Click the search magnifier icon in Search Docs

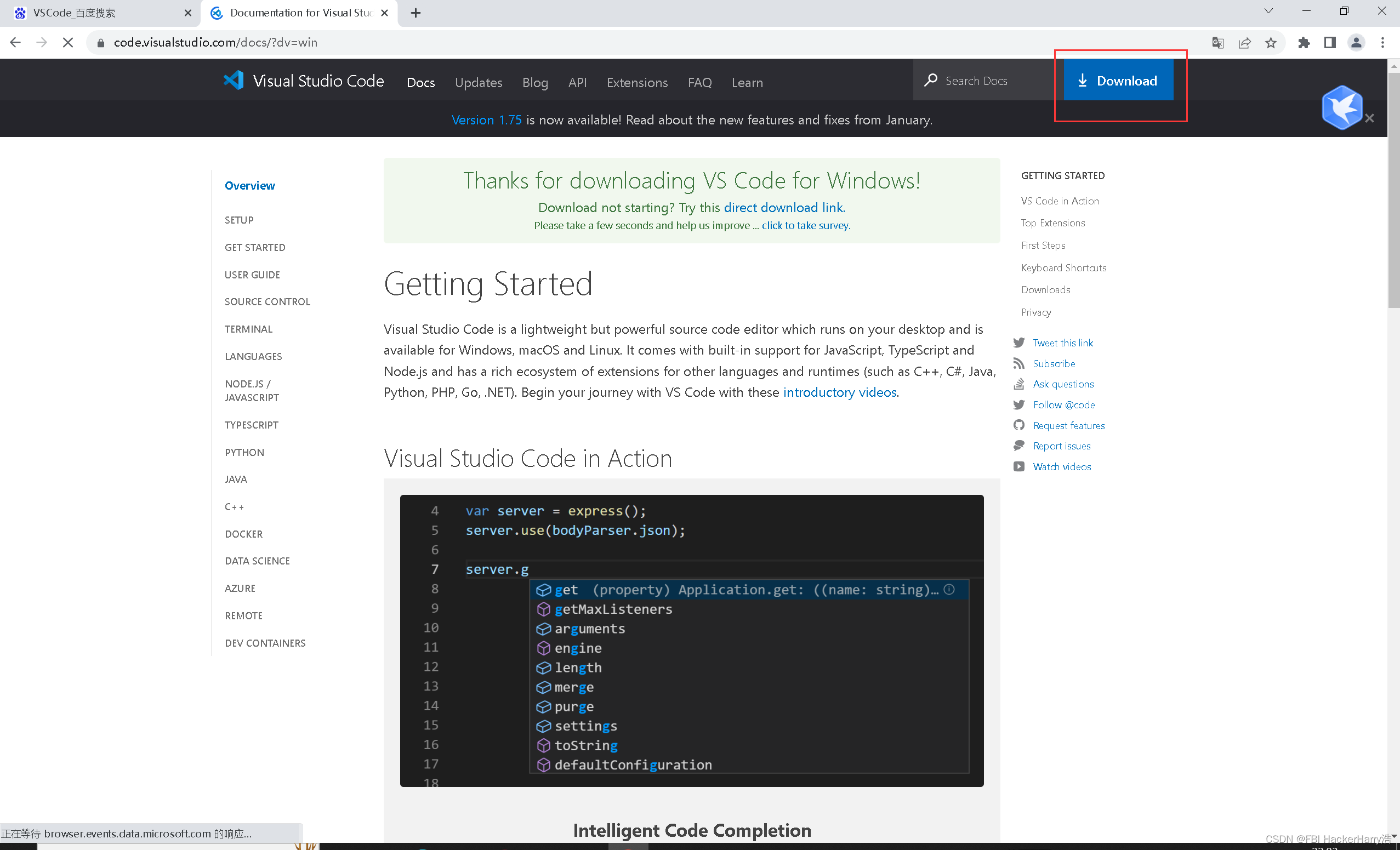(x=931, y=80)
